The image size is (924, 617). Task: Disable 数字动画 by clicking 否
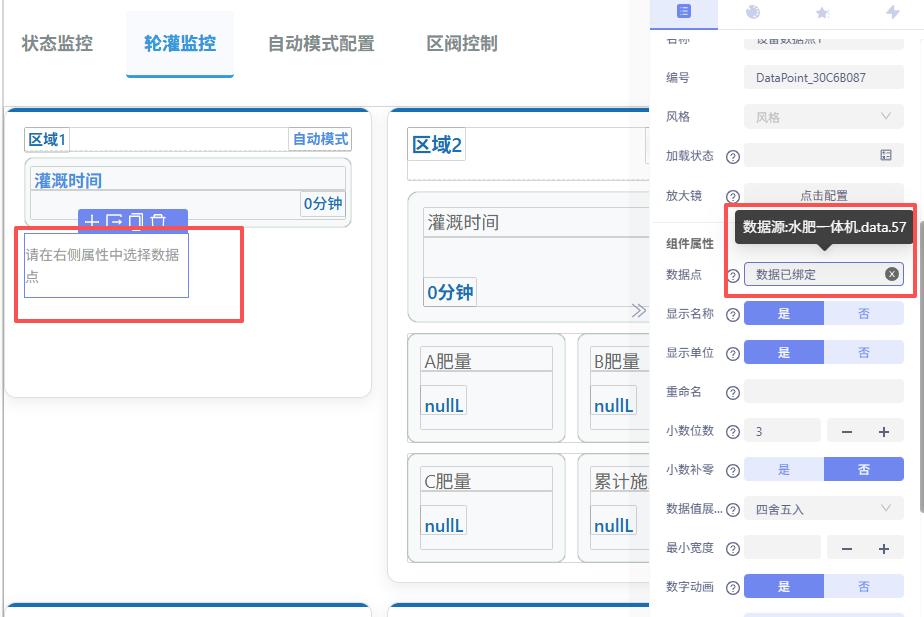click(x=863, y=586)
